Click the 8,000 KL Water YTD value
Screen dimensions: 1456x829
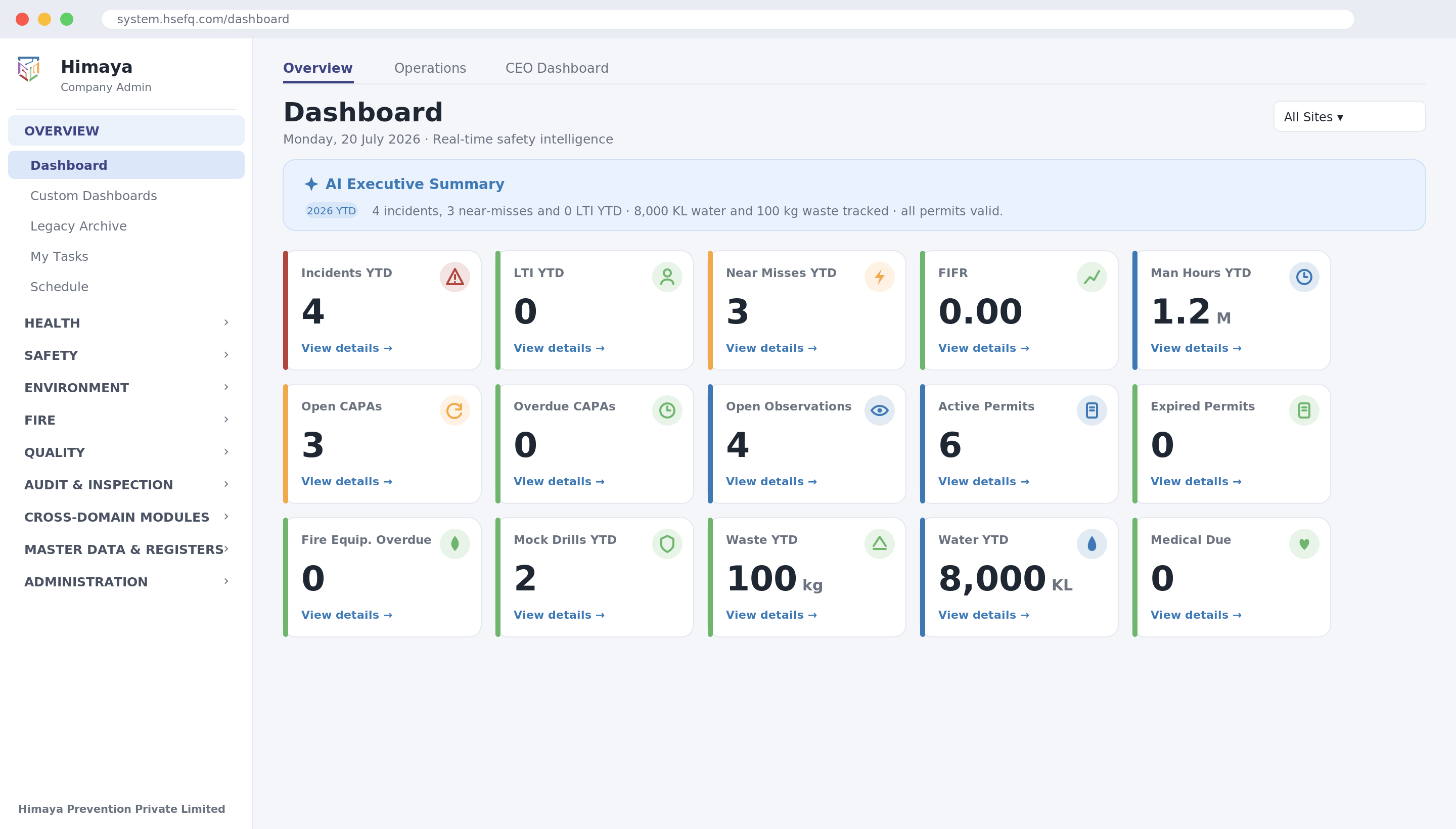1005,579
